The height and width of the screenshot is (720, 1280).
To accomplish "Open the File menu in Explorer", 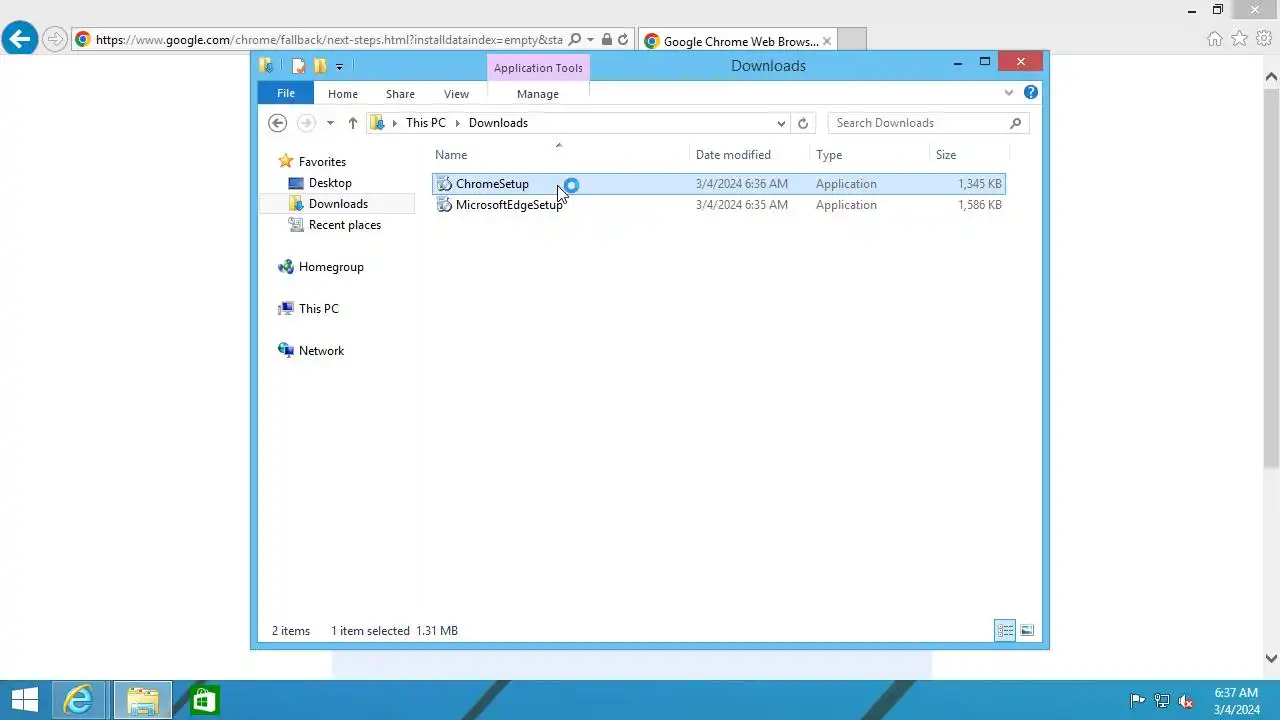I will pyautogui.click(x=286, y=93).
